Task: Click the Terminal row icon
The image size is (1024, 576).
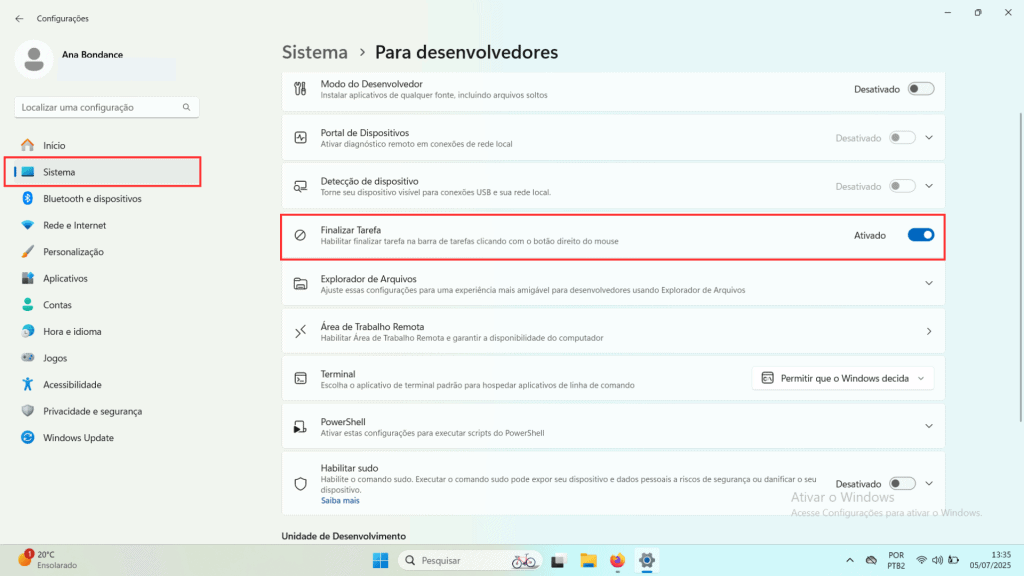Action: [x=300, y=379]
